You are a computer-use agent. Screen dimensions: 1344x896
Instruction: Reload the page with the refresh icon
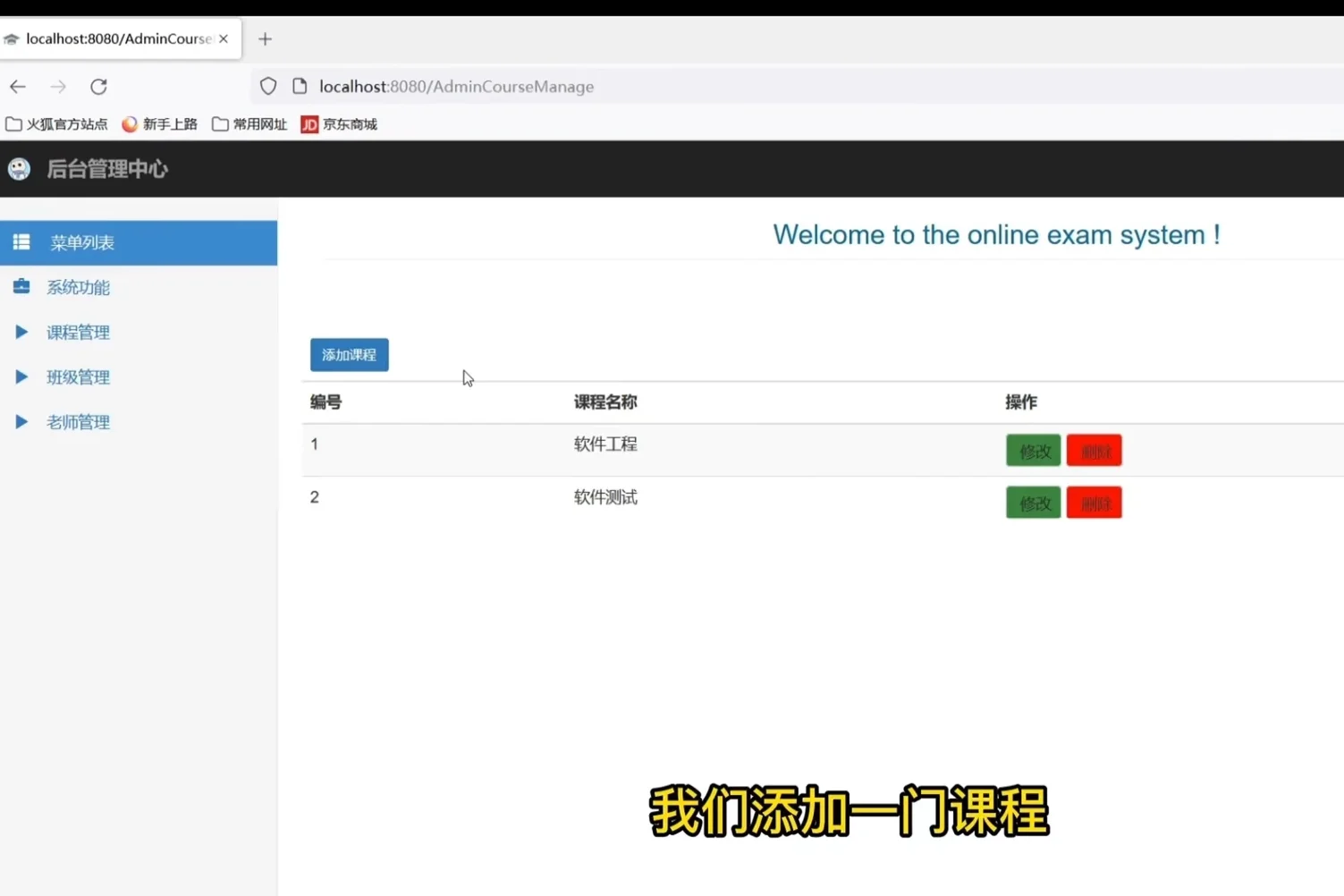(x=98, y=86)
